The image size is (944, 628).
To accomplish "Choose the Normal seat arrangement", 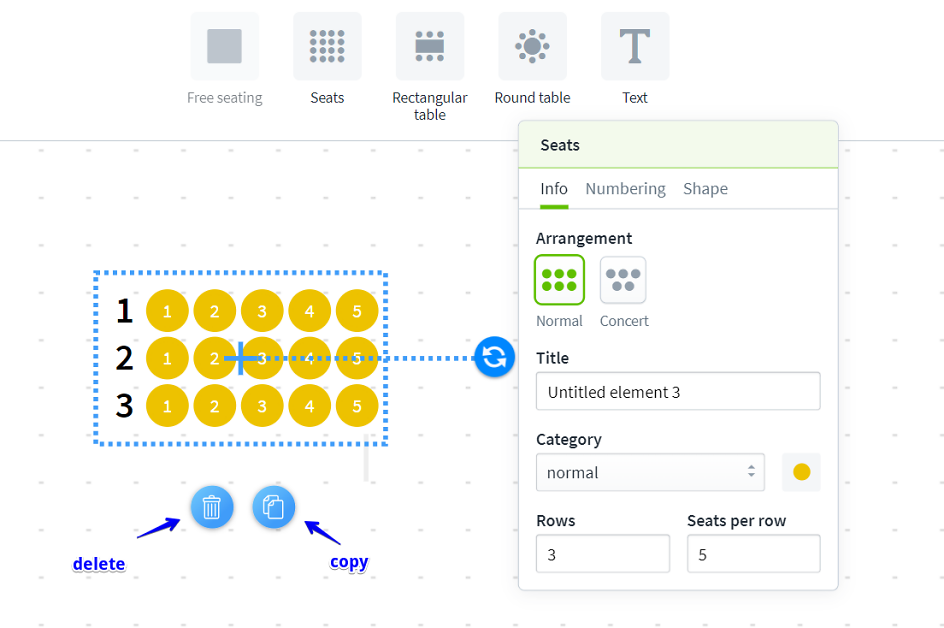I will [559, 280].
